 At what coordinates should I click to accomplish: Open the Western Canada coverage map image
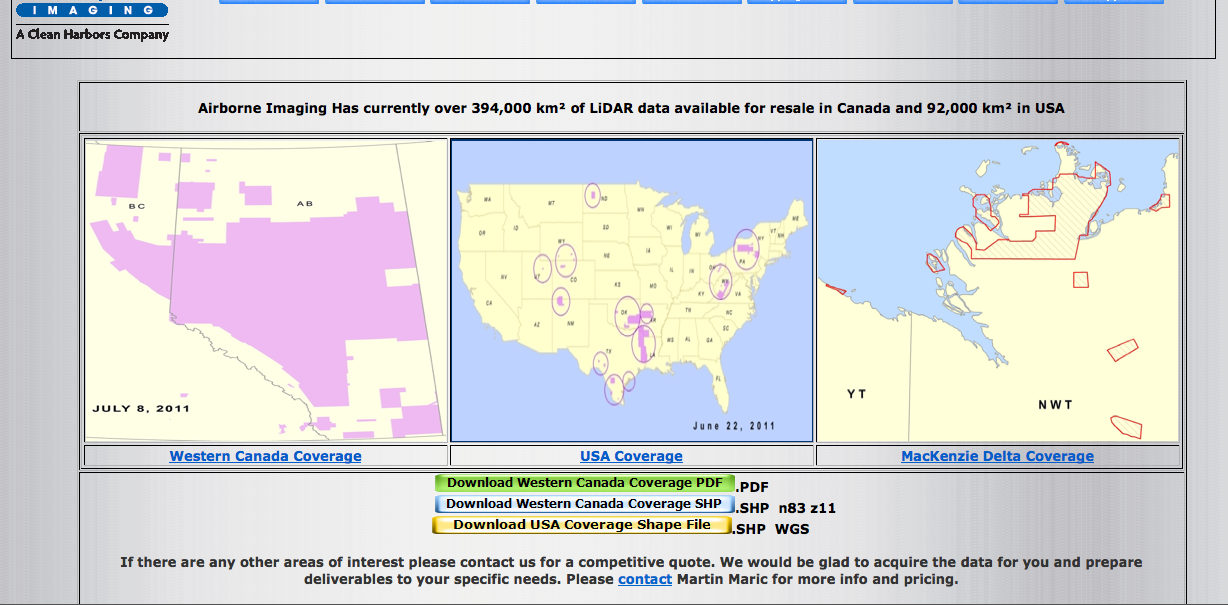[x=265, y=290]
